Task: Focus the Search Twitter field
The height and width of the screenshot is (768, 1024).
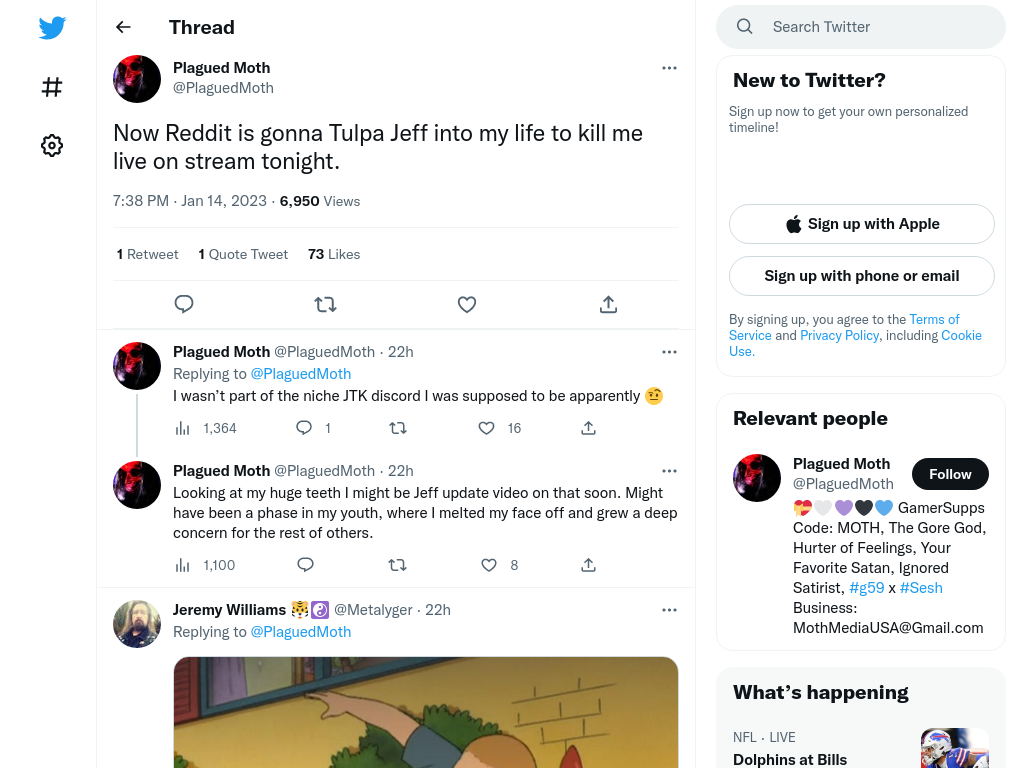Action: 861,27
